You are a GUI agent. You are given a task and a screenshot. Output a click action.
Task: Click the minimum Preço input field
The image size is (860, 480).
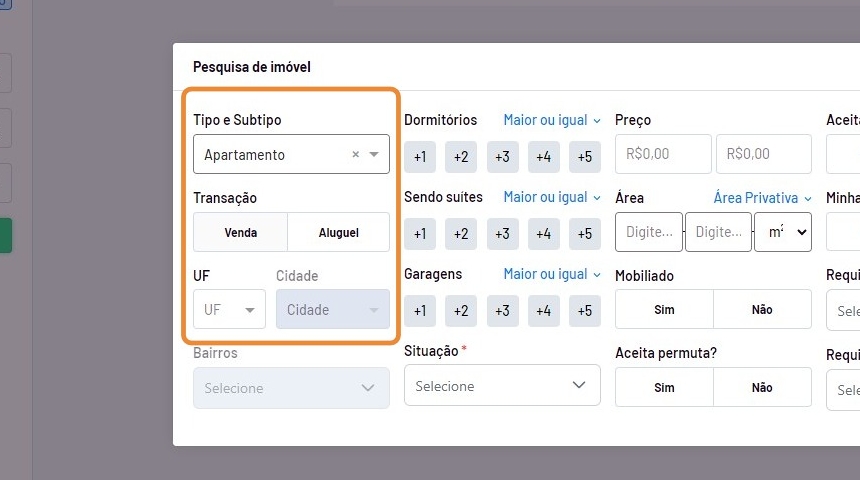click(663, 154)
